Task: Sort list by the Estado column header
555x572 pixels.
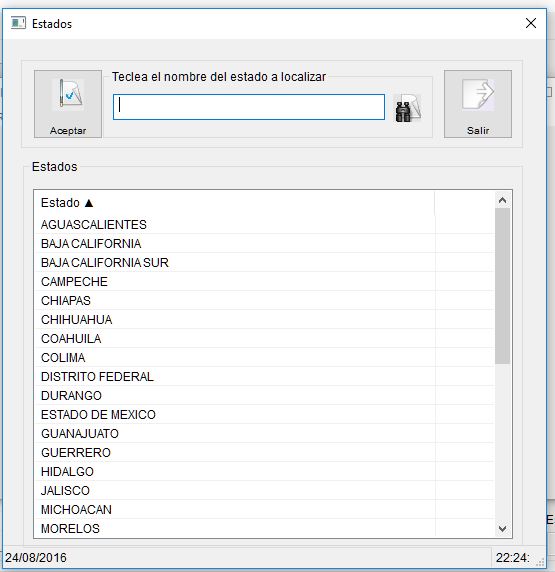Action: (x=234, y=202)
